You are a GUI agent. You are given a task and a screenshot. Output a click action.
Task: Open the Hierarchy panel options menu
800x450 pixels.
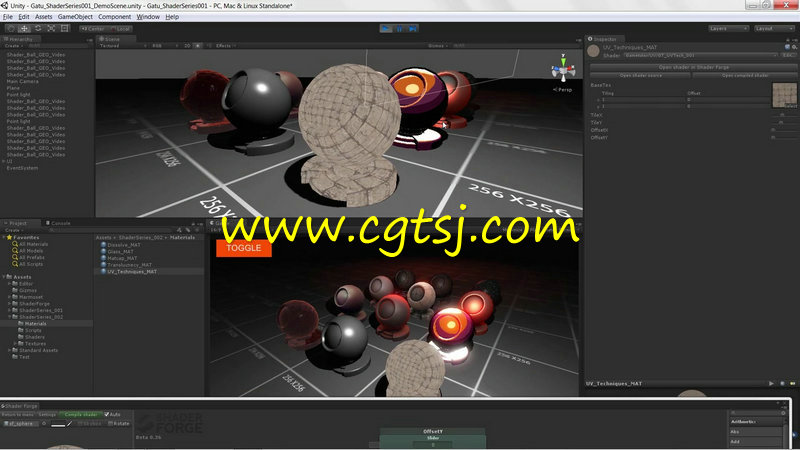[x=89, y=39]
